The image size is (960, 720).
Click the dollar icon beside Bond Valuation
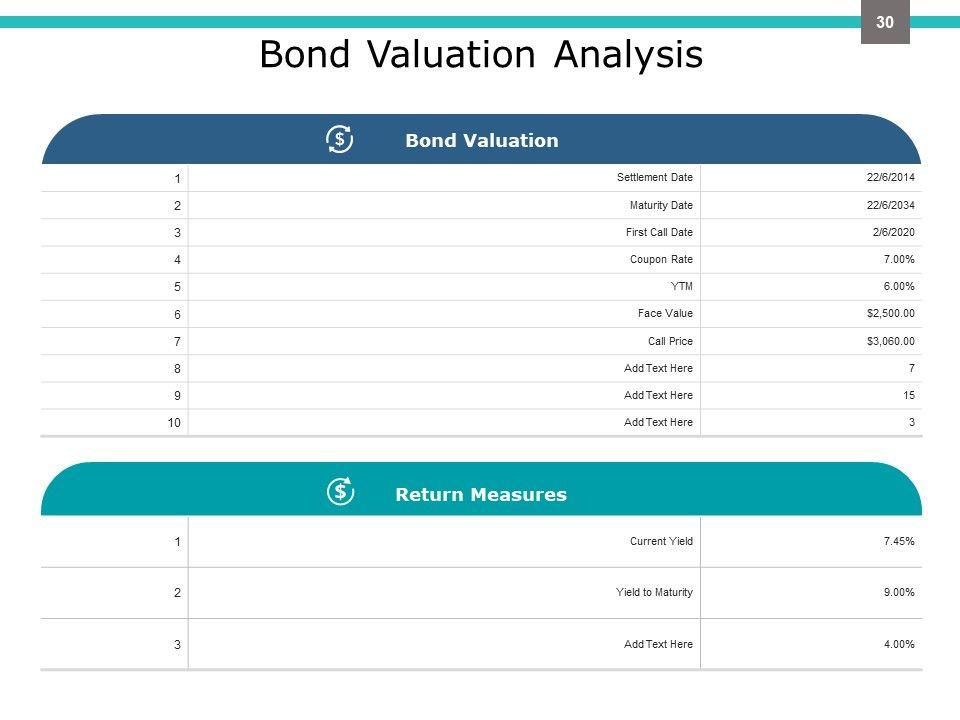(x=340, y=139)
